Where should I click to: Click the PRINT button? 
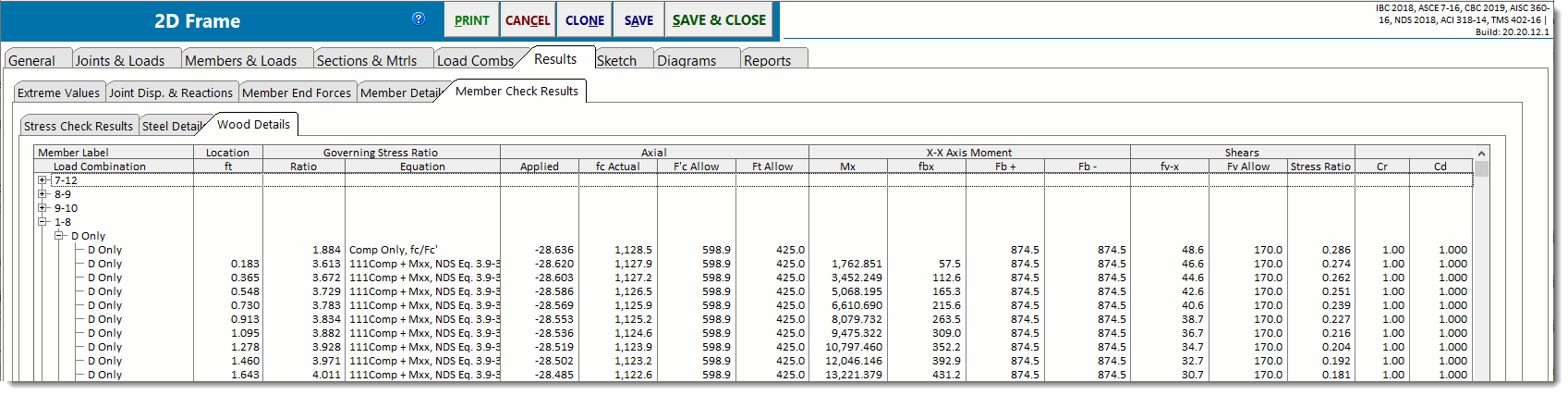point(472,20)
